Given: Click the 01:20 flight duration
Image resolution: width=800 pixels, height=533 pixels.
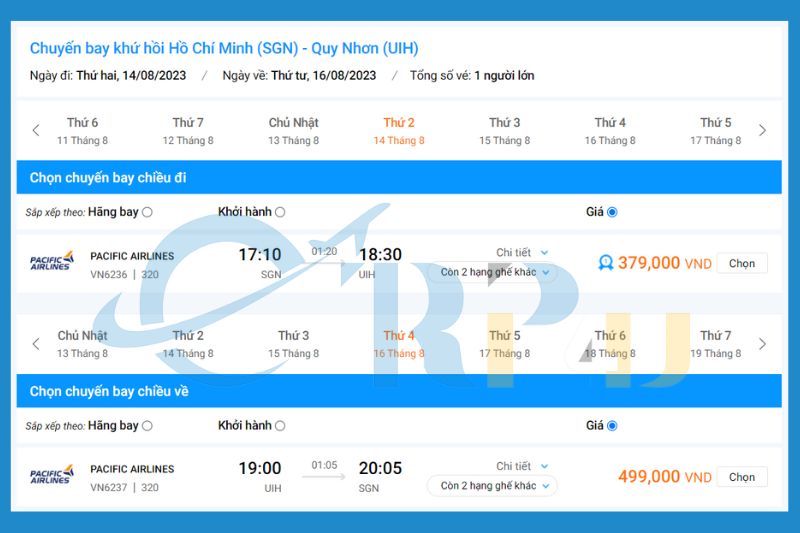Looking at the screenshot, I should (324, 251).
